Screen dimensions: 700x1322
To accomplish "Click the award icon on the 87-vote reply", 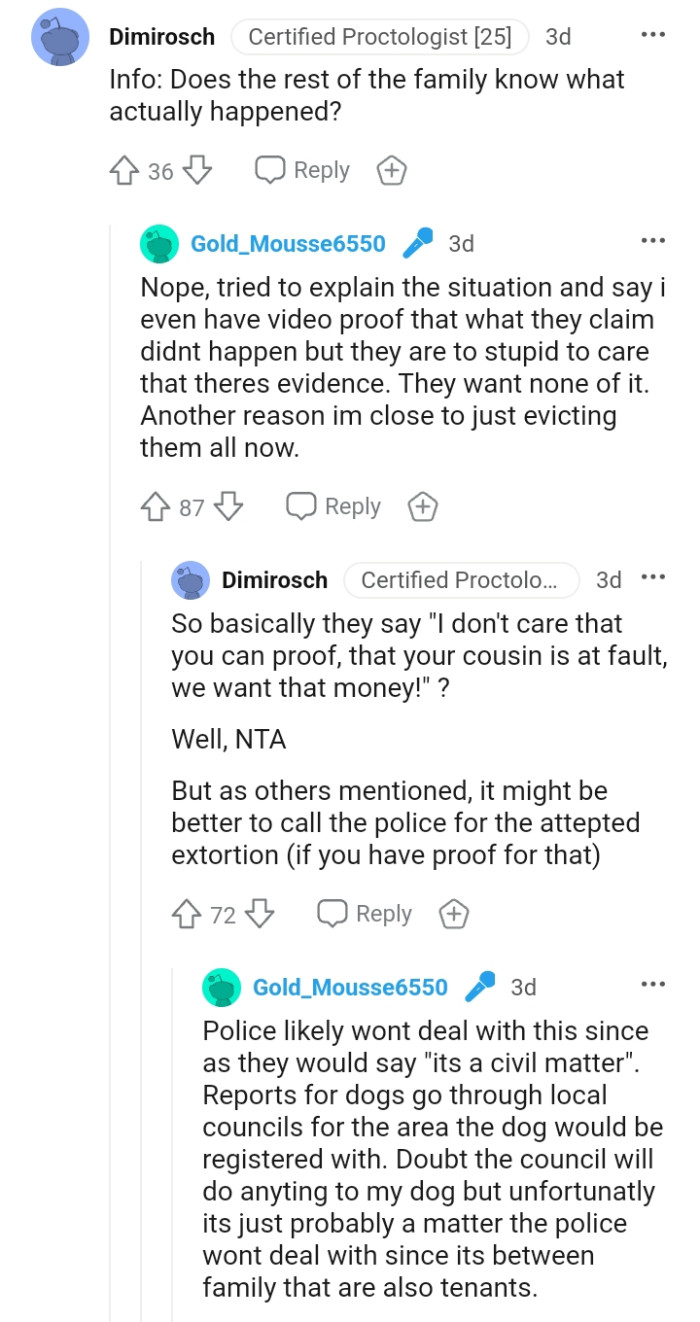I will pyautogui.click(x=422, y=506).
